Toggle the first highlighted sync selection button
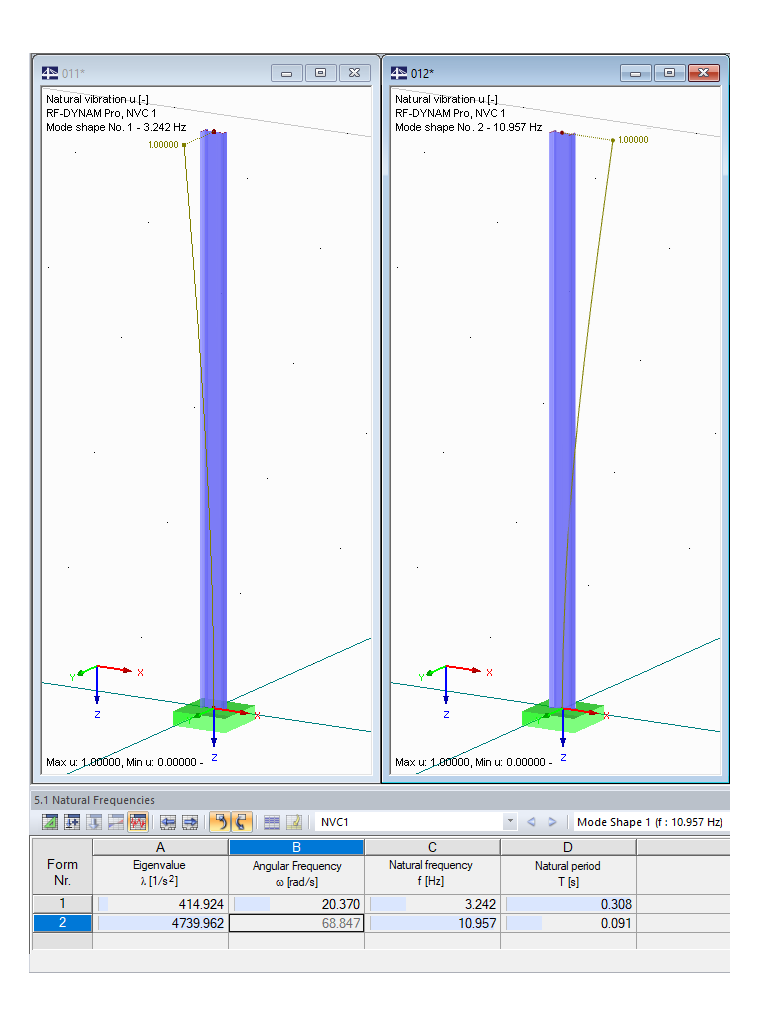 point(220,822)
